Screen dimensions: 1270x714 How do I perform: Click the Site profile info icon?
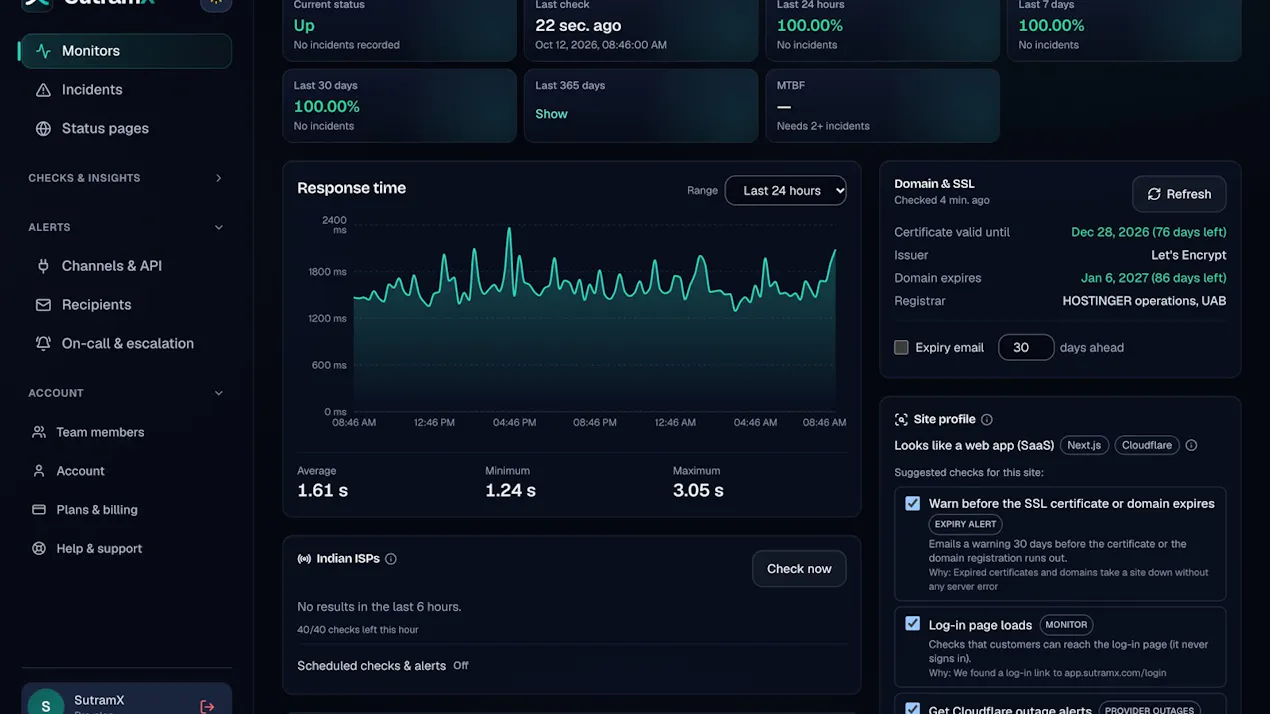click(x=987, y=420)
